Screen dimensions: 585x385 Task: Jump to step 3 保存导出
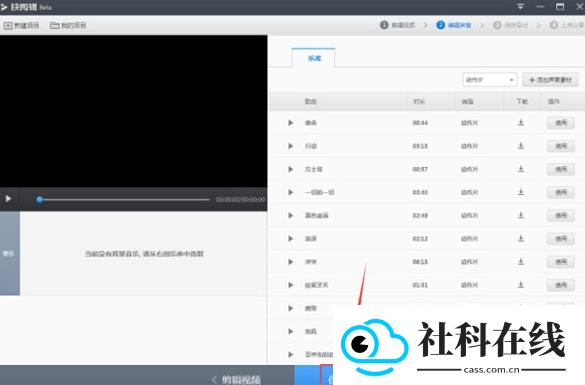pyautogui.click(x=510, y=25)
